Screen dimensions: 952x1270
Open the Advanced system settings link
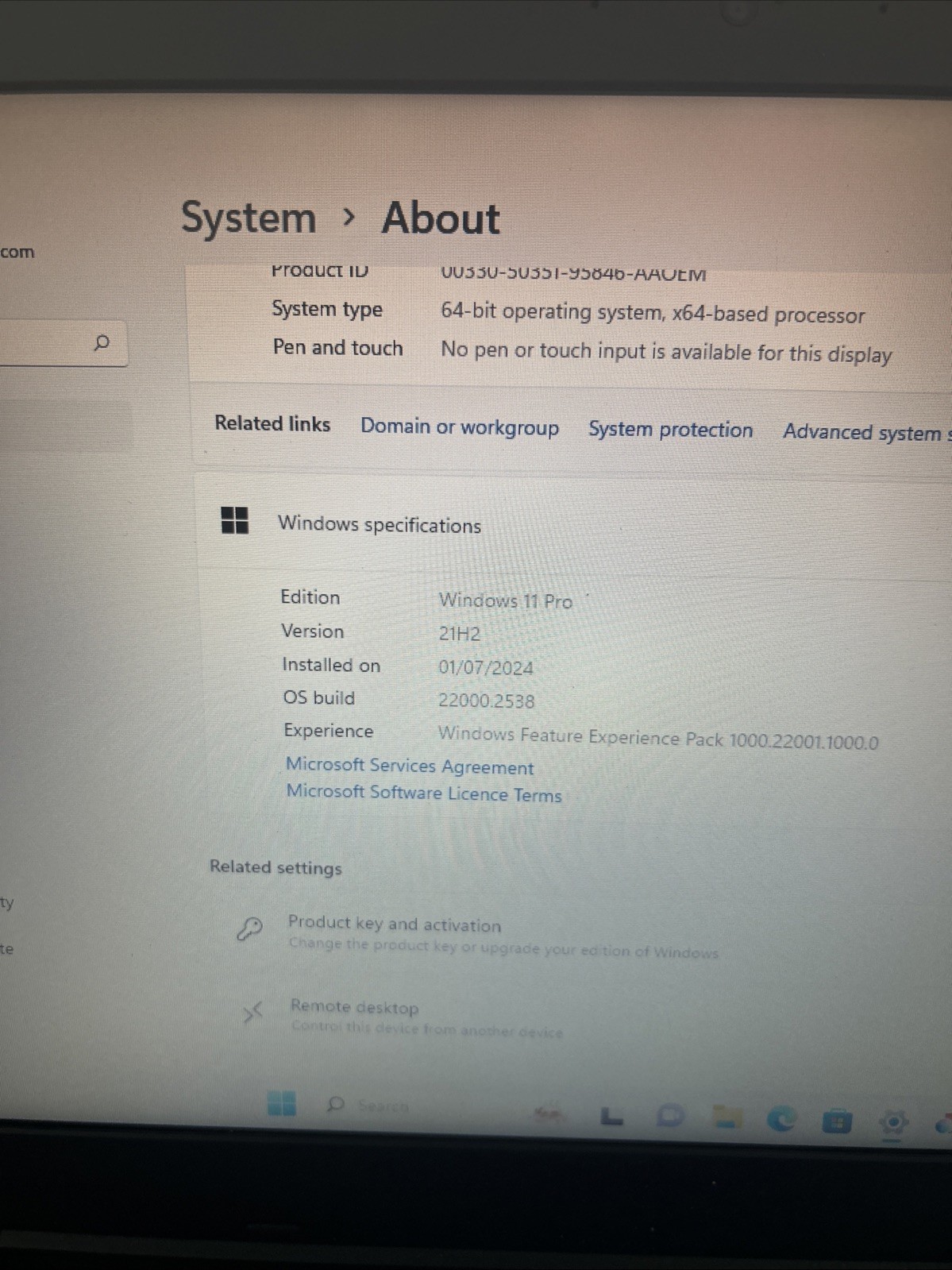[867, 433]
